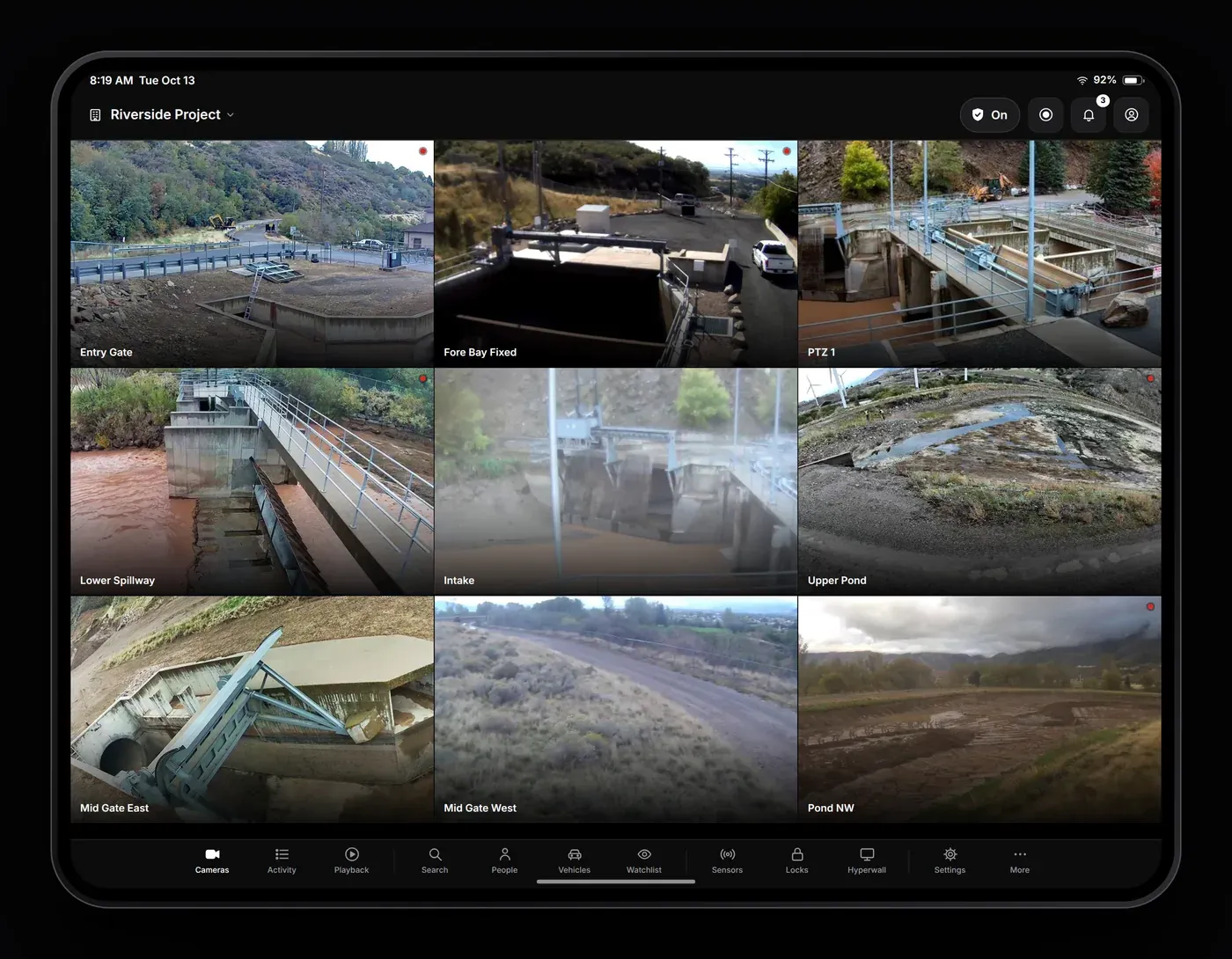Click the red recording dot on Lower Spillway

tap(422, 379)
